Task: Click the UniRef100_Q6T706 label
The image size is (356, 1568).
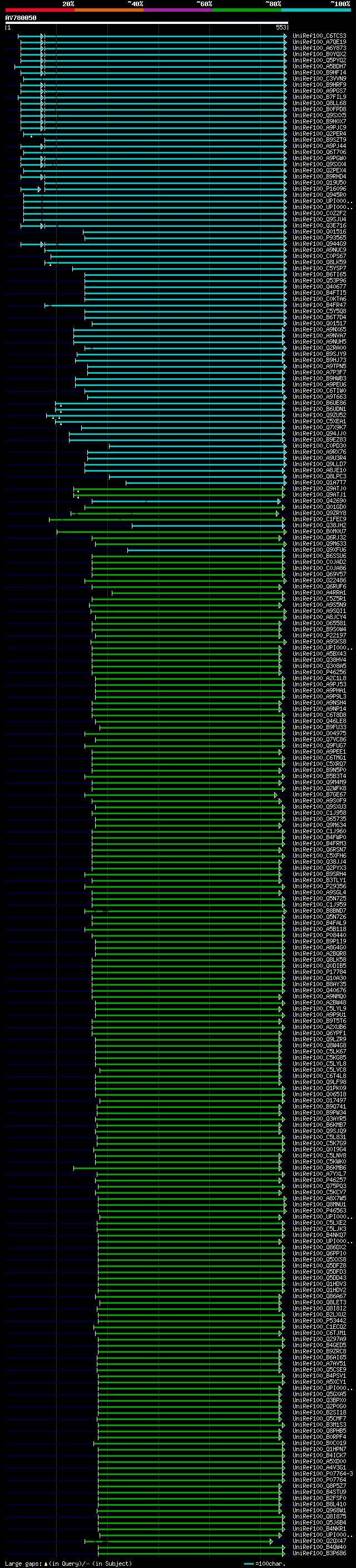Action: [319, 152]
